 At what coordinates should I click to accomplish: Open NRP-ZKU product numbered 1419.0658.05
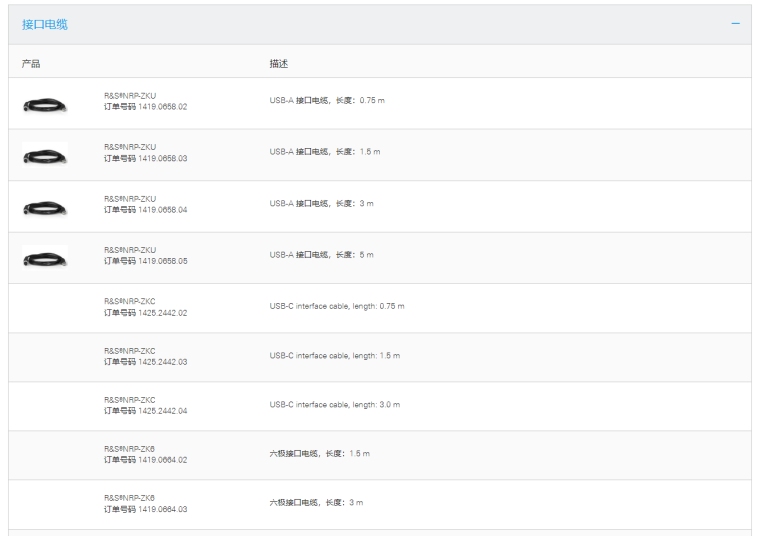[x=145, y=255]
